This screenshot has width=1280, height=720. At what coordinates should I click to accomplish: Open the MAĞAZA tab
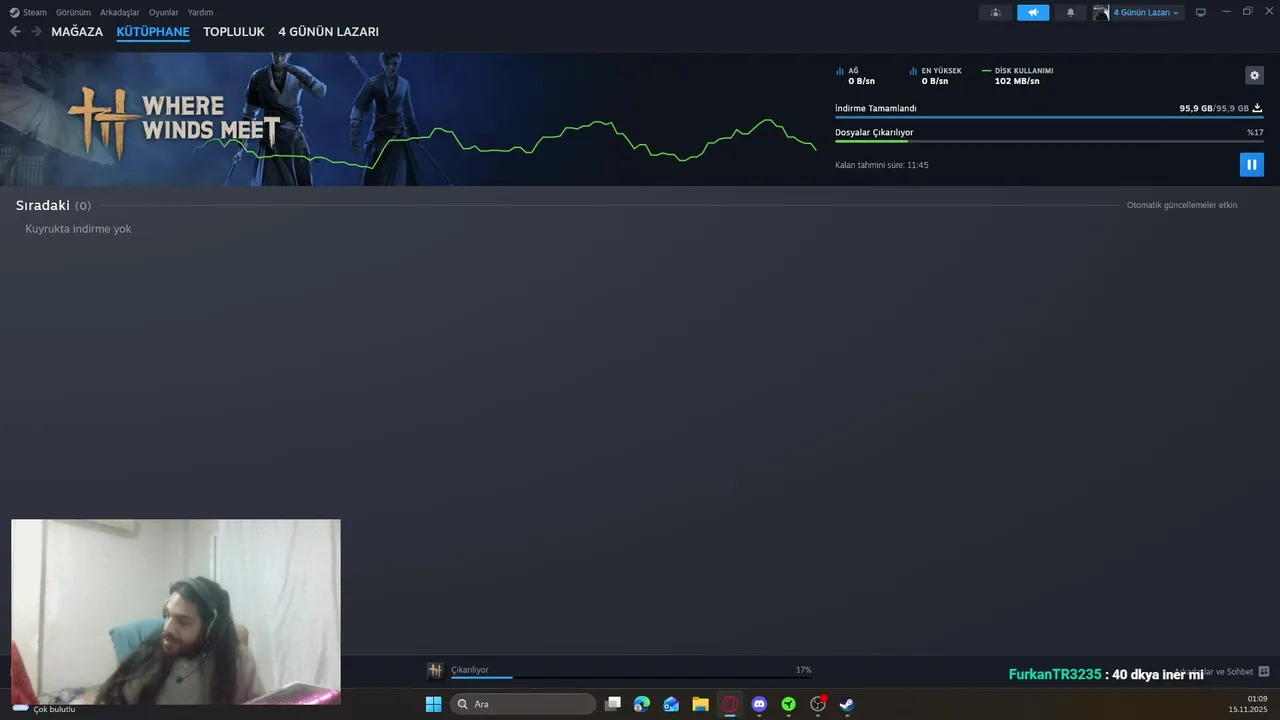point(77,32)
